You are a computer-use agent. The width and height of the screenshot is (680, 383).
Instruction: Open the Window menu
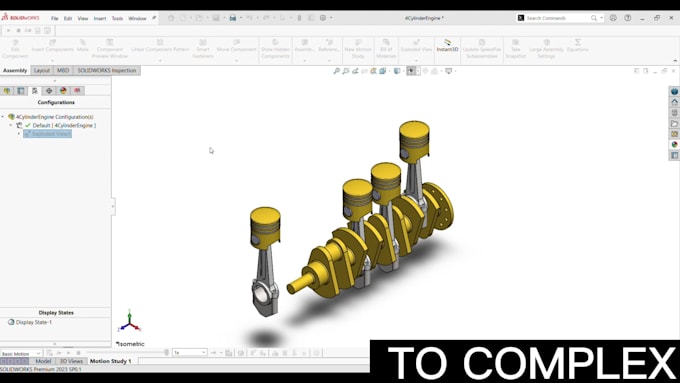(137, 19)
